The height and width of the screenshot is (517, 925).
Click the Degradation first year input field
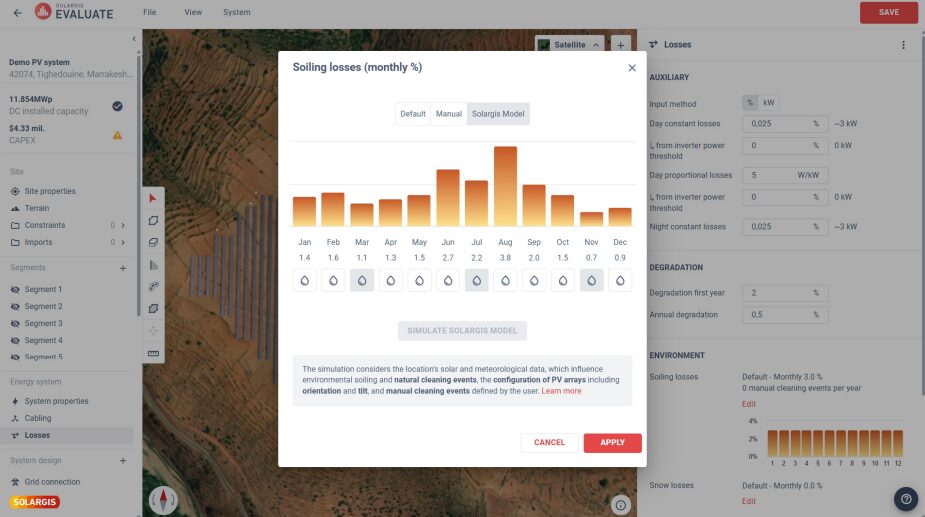coord(777,293)
